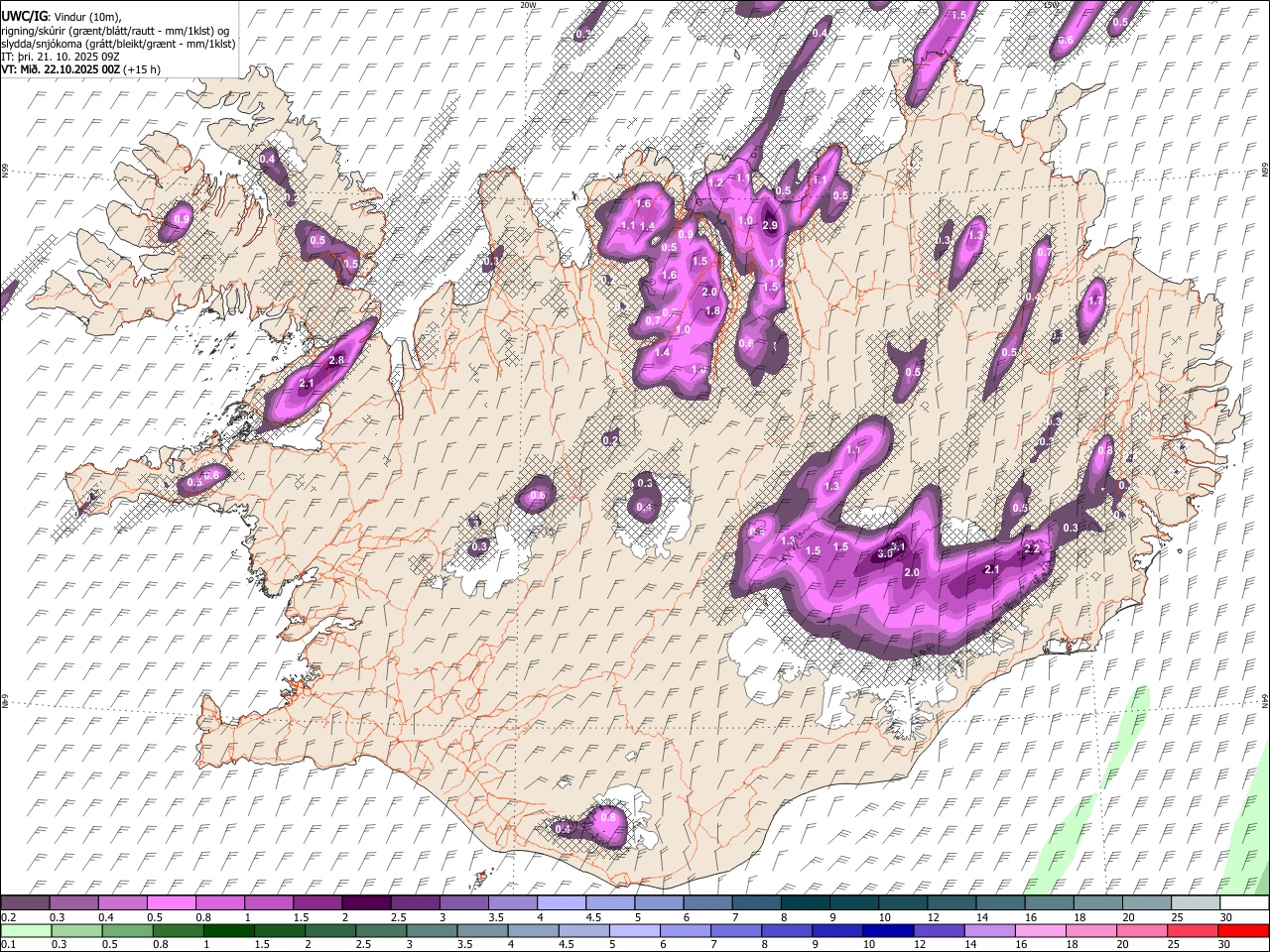Click the palest green bottom-row swatch at 0.1

click(x=26, y=931)
